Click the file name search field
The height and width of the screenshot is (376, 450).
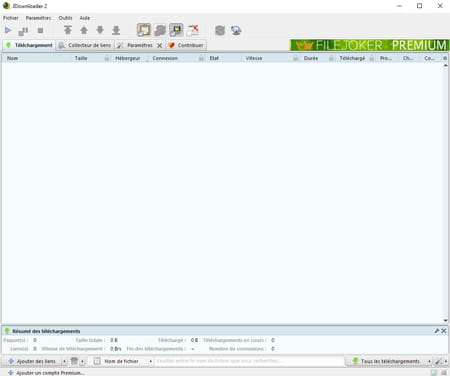pos(249,361)
